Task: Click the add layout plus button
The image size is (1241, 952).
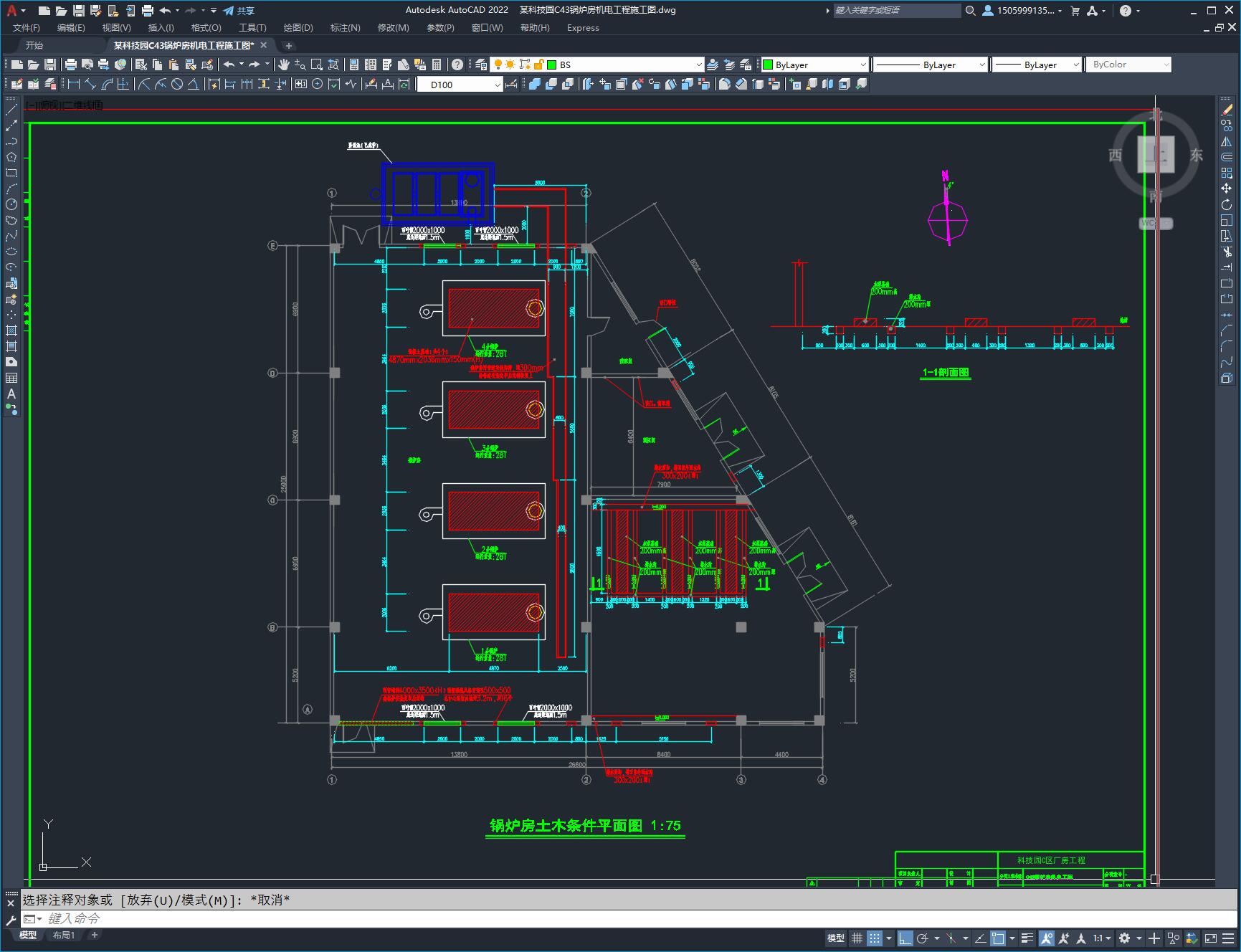Action: (x=94, y=935)
